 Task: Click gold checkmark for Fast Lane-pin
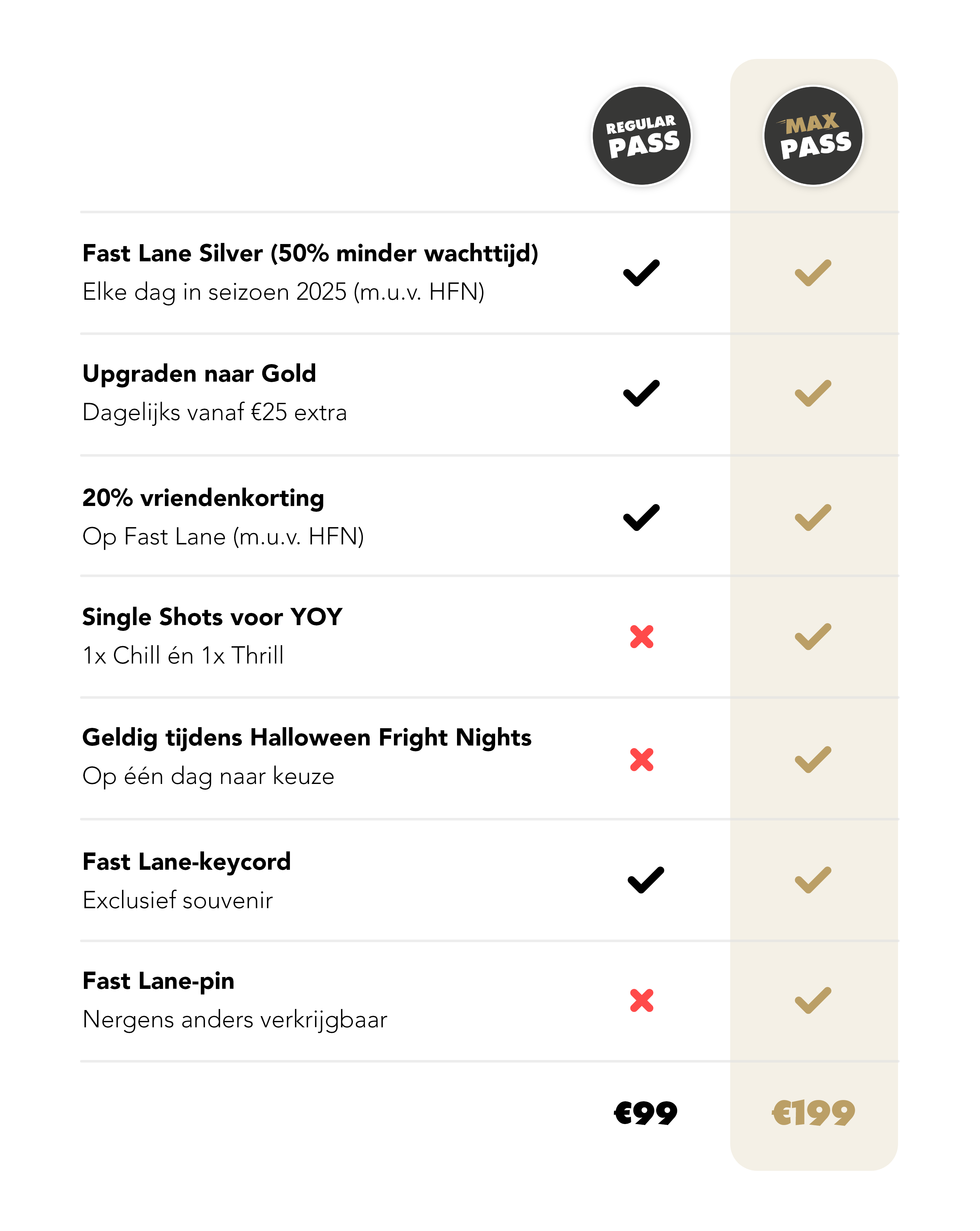point(813,1000)
